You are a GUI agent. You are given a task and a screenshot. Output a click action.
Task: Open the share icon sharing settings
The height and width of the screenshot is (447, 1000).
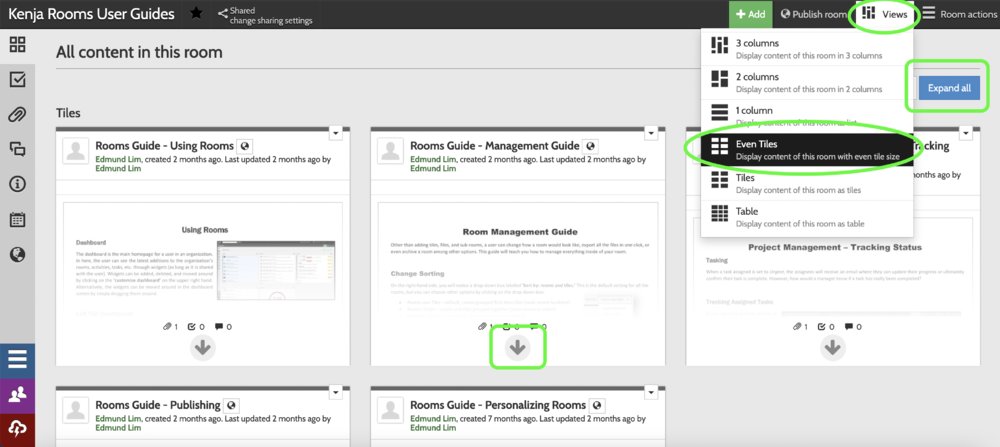223,13
